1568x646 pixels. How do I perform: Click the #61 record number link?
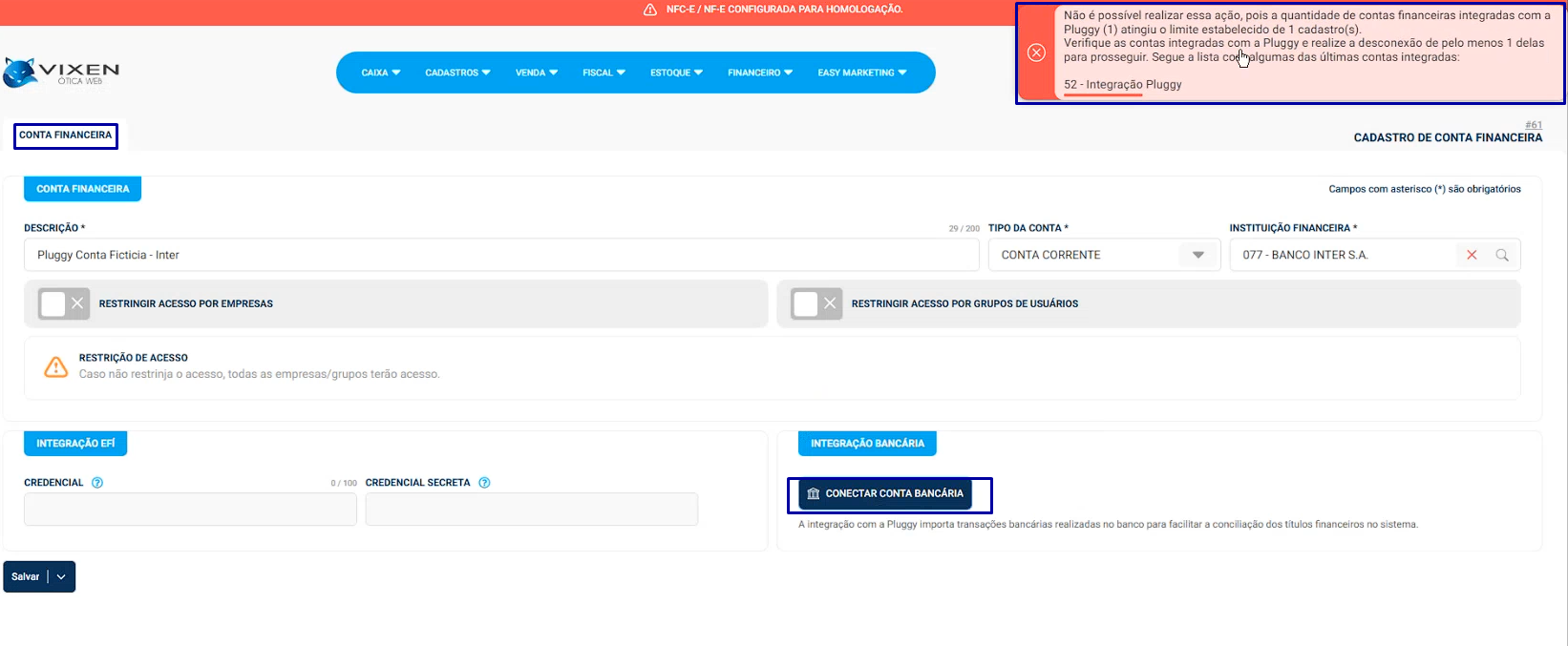tap(1533, 125)
